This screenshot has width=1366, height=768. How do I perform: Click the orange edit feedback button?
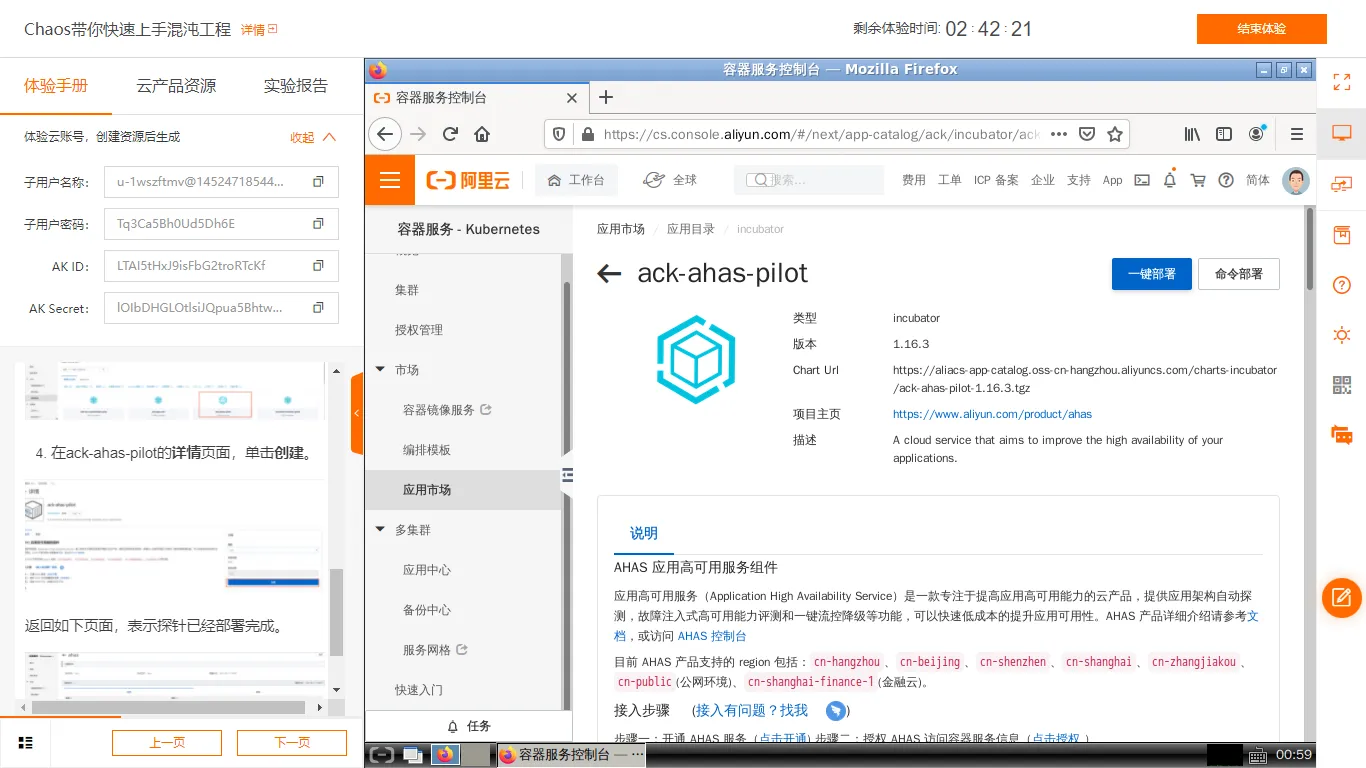[1342, 598]
